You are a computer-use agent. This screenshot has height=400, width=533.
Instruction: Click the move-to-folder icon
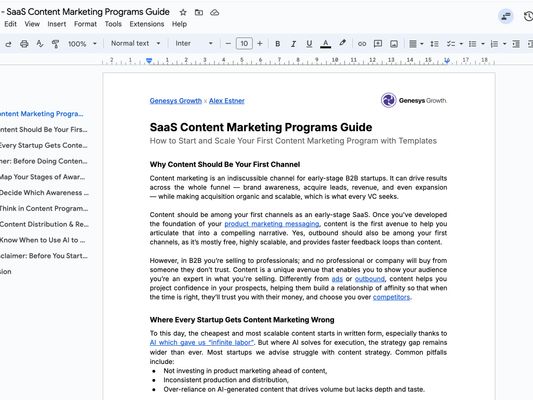coord(199,13)
